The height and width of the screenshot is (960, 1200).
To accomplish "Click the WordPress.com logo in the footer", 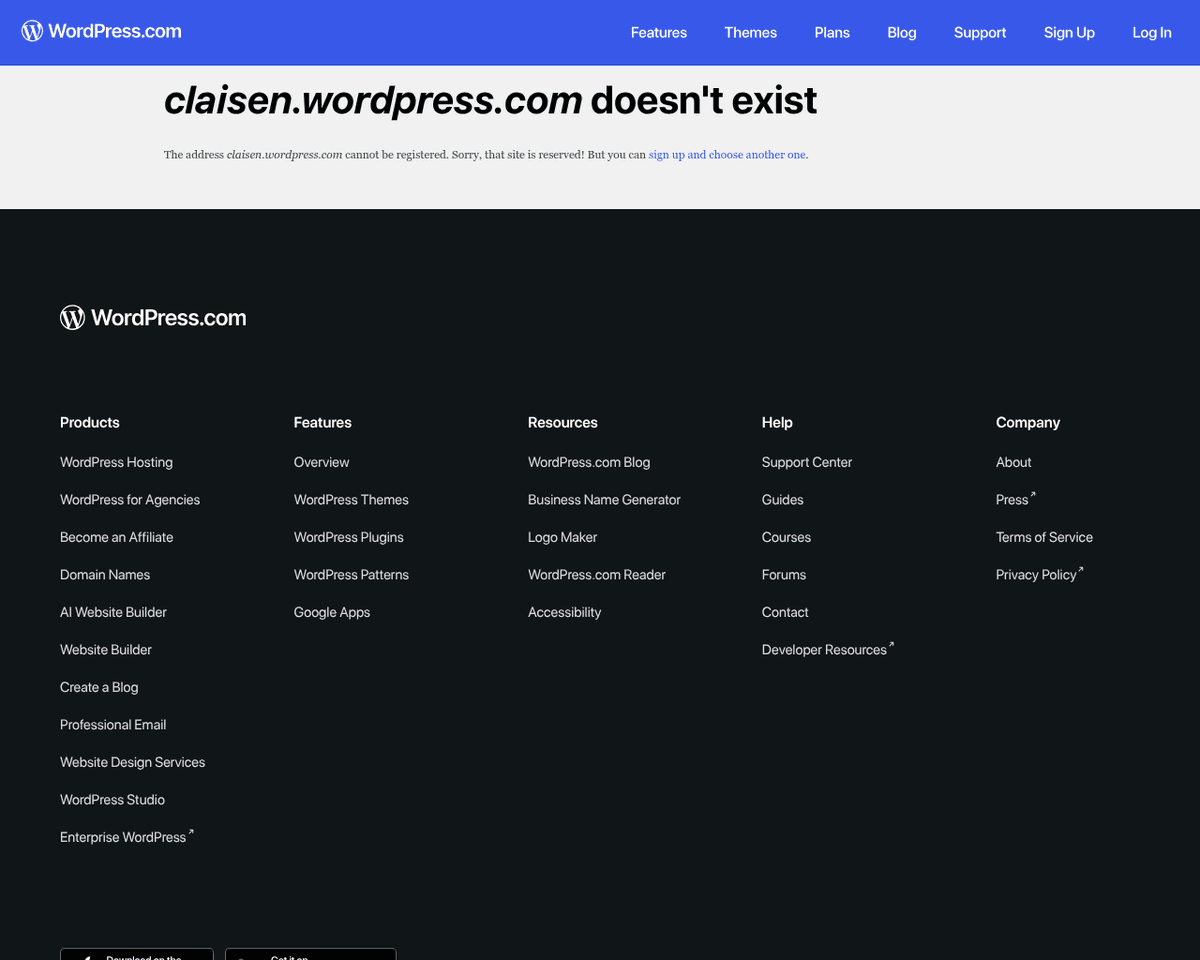I will [x=153, y=318].
